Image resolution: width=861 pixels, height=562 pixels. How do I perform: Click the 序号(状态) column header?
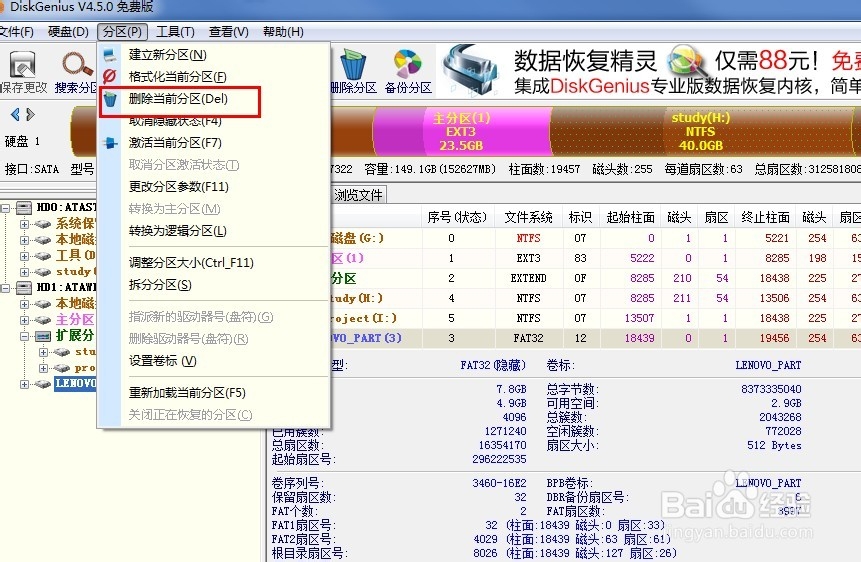click(457, 218)
